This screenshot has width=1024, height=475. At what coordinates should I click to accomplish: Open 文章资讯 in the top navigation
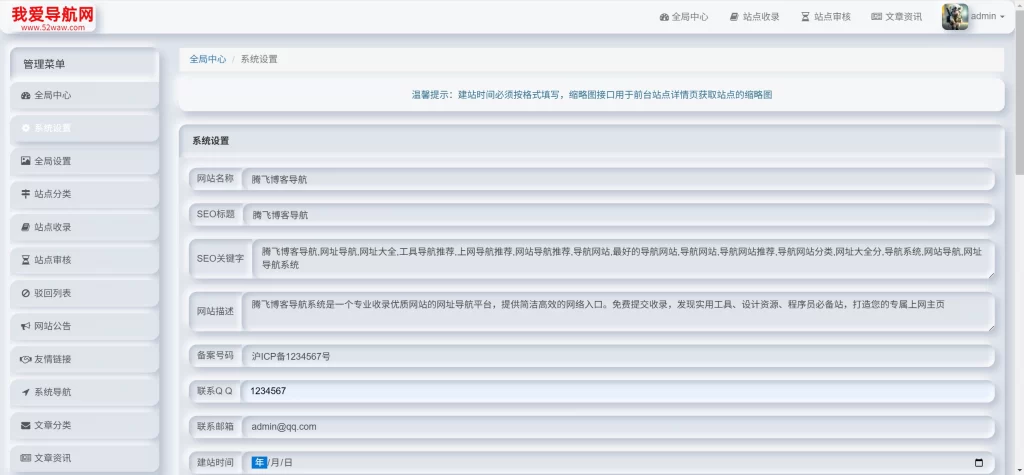coord(897,17)
